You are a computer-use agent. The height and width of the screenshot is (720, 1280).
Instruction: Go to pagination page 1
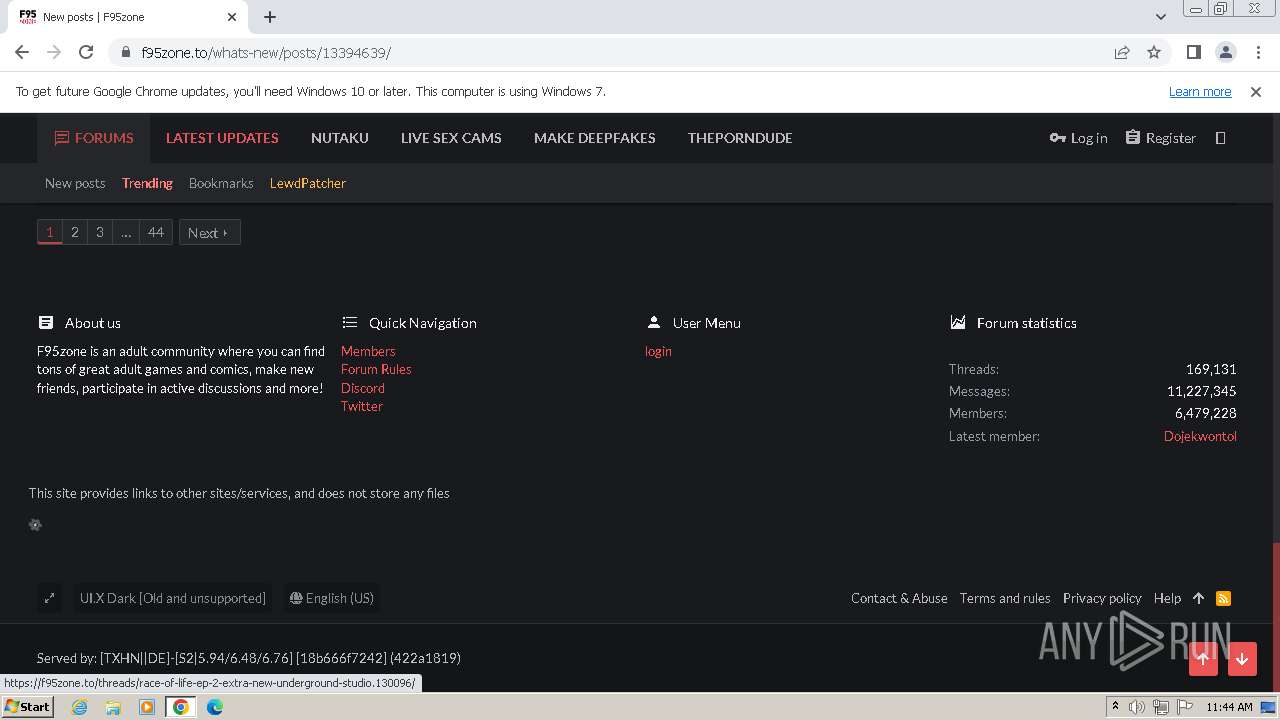[x=49, y=232]
